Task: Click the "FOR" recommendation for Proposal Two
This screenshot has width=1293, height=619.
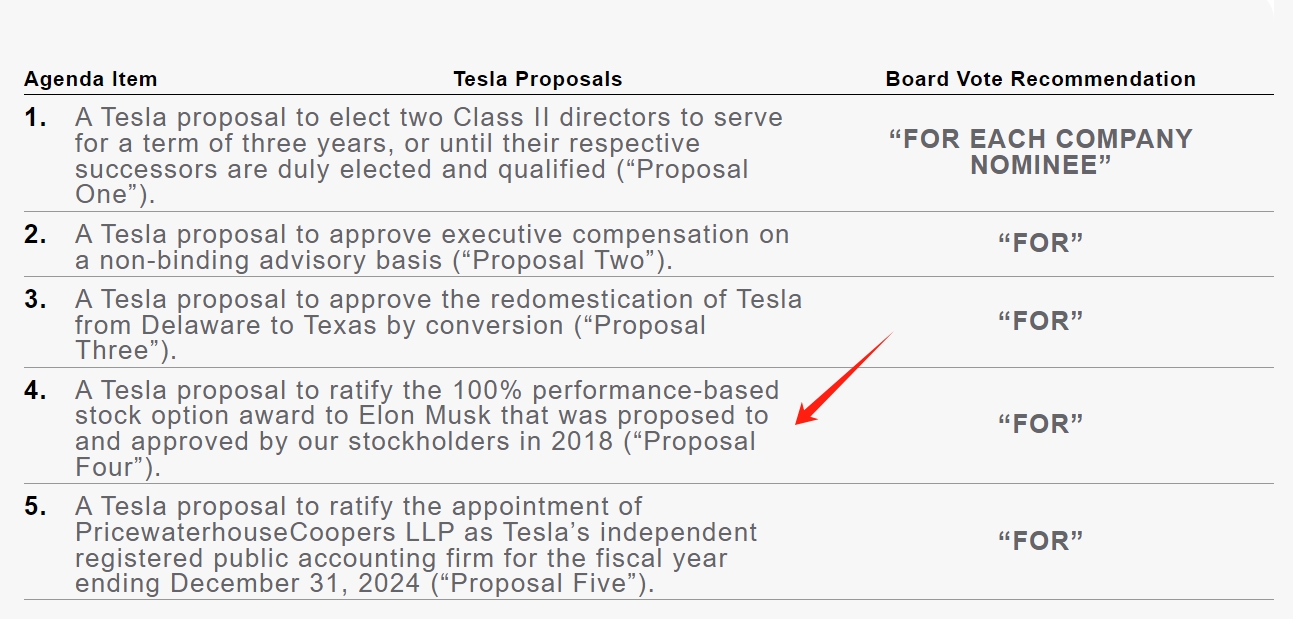Action: (1040, 243)
